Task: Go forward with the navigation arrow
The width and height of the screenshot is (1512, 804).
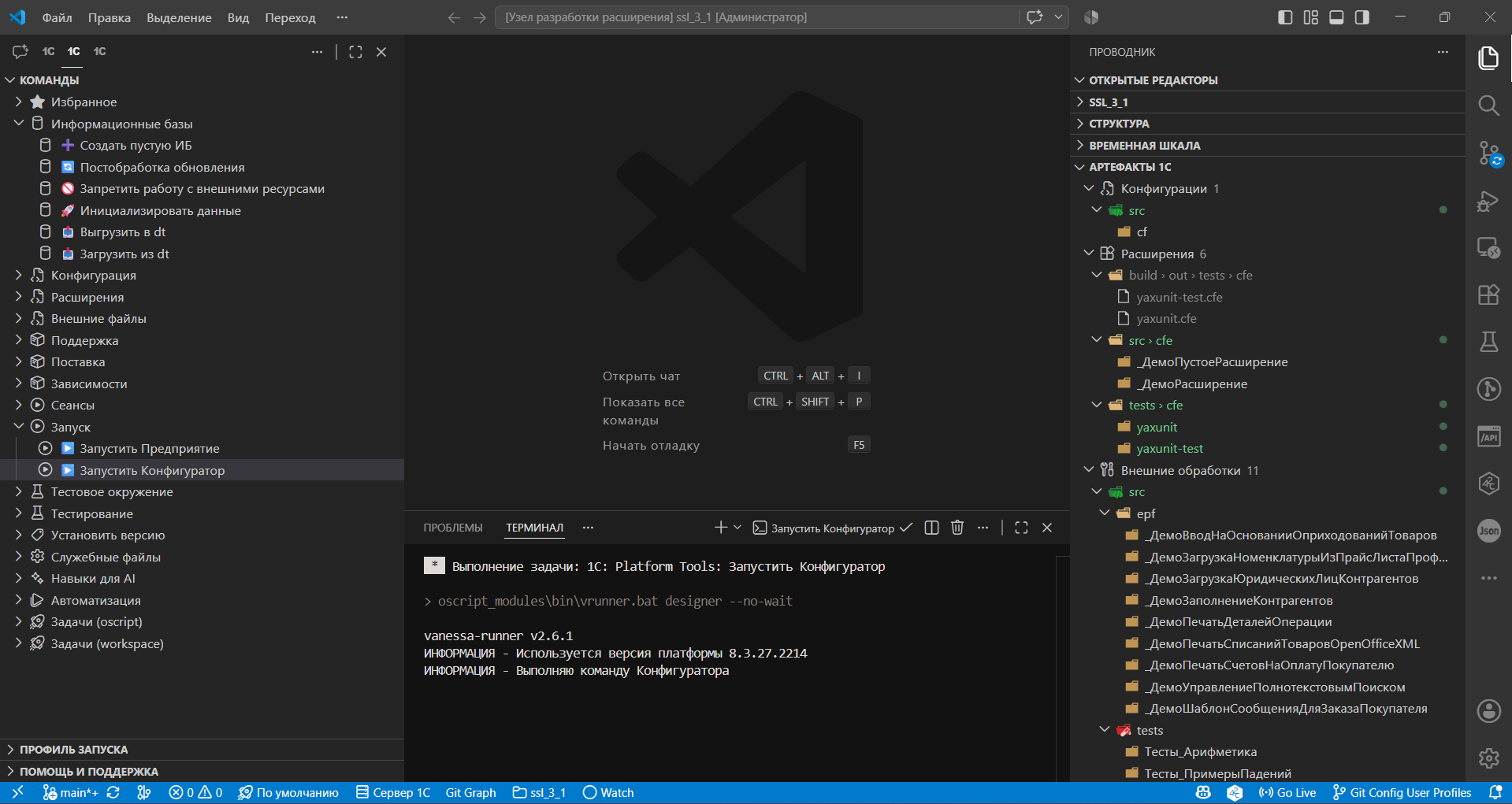Action: (x=480, y=17)
